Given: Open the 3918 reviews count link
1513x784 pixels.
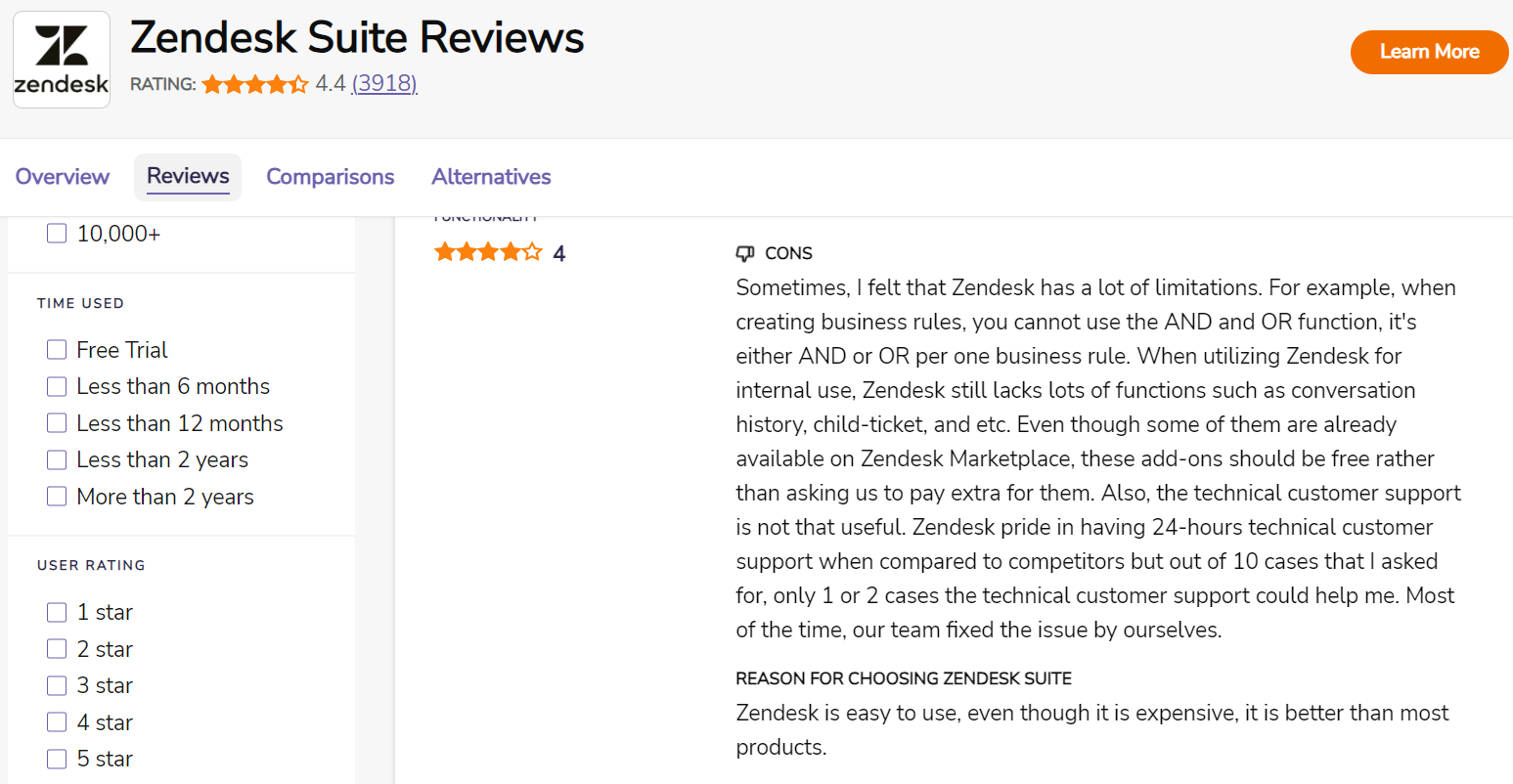Looking at the screenshot, I should 384,84.
